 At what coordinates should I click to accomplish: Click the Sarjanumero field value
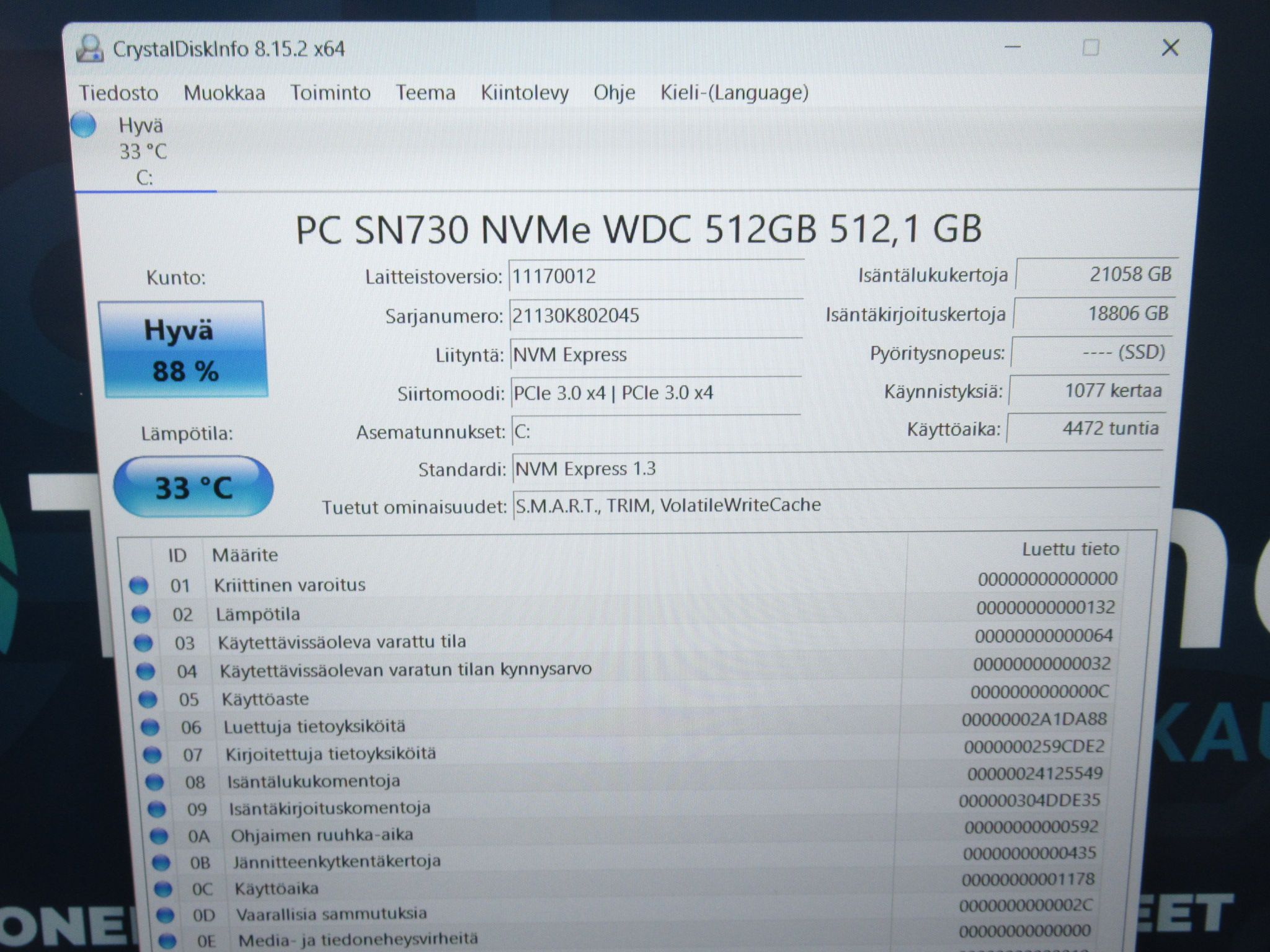(x=656, y=316)
